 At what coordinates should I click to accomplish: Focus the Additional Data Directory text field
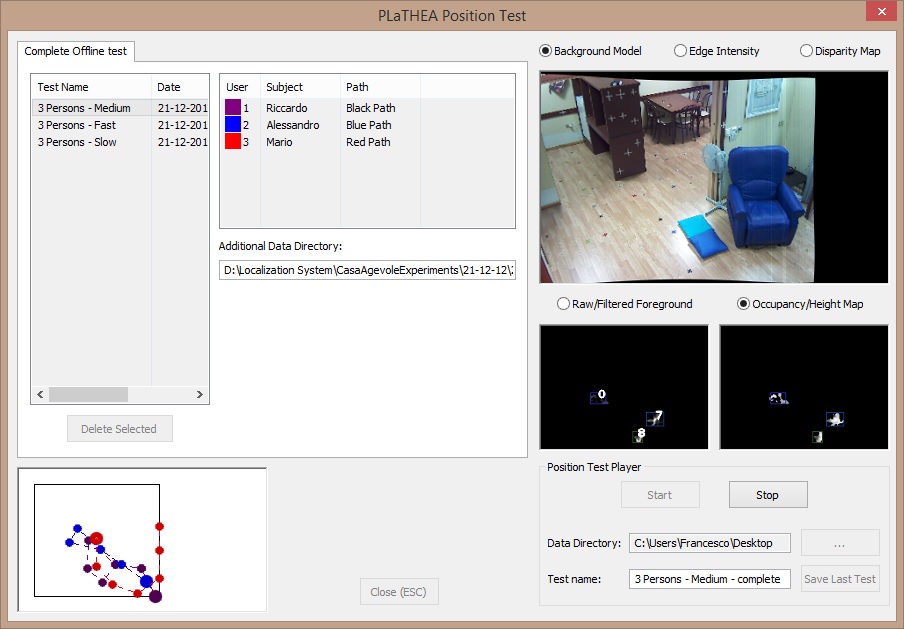click(x=367, y=270)
